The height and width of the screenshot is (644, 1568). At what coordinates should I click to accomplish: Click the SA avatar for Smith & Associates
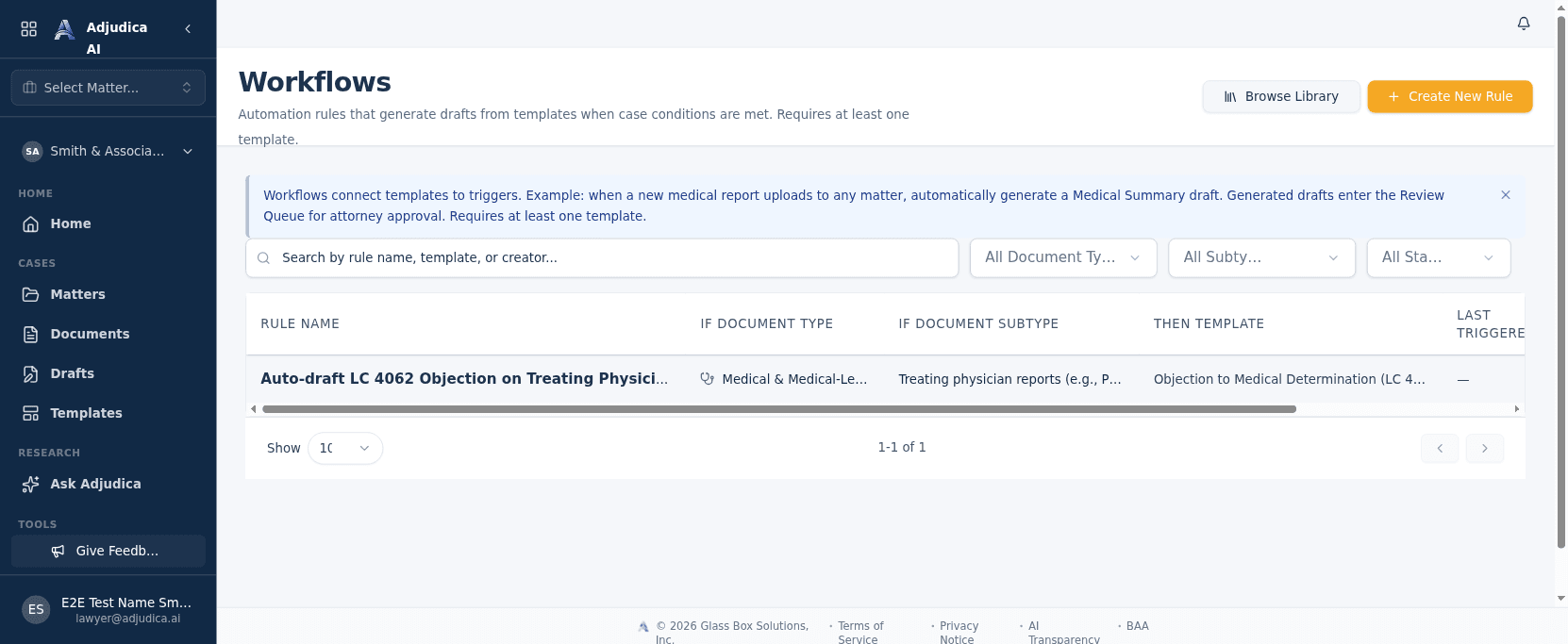(x=33, y=151)
